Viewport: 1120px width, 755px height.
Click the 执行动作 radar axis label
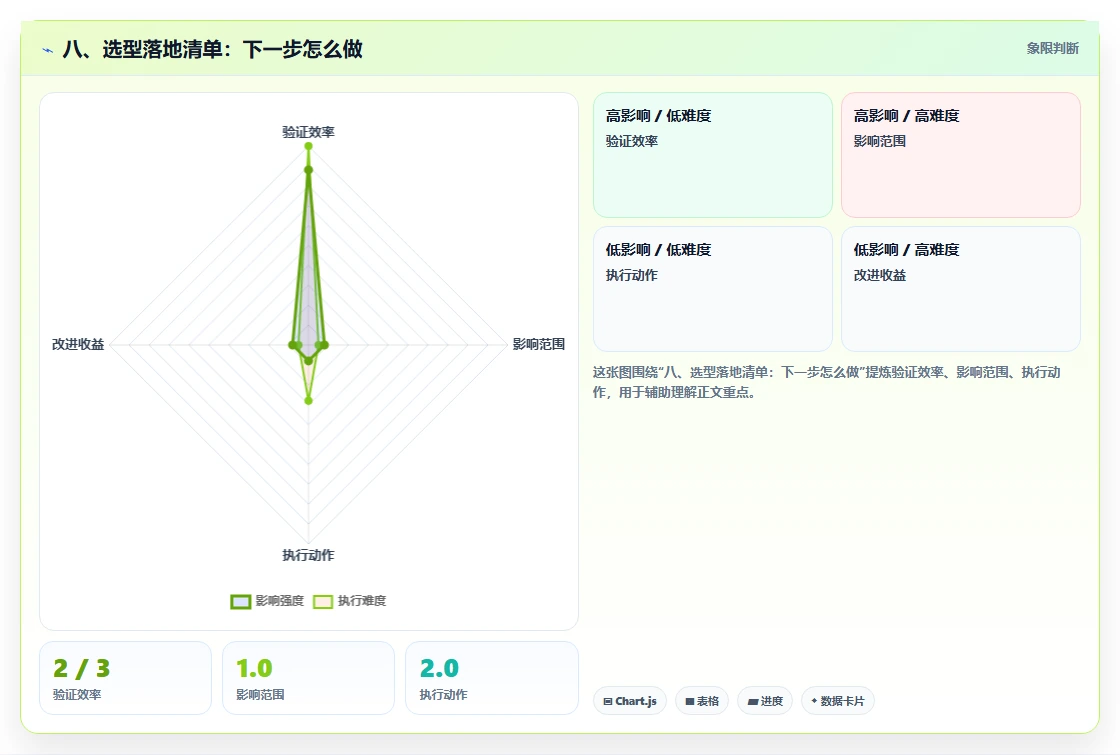pyautogui.click(x=309, y=555)
